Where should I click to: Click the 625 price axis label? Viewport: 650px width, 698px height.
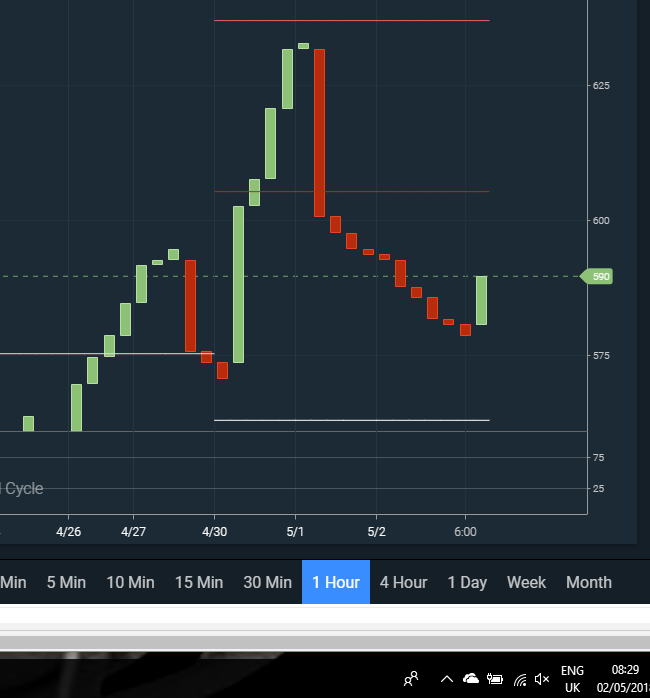coord(601,85)
